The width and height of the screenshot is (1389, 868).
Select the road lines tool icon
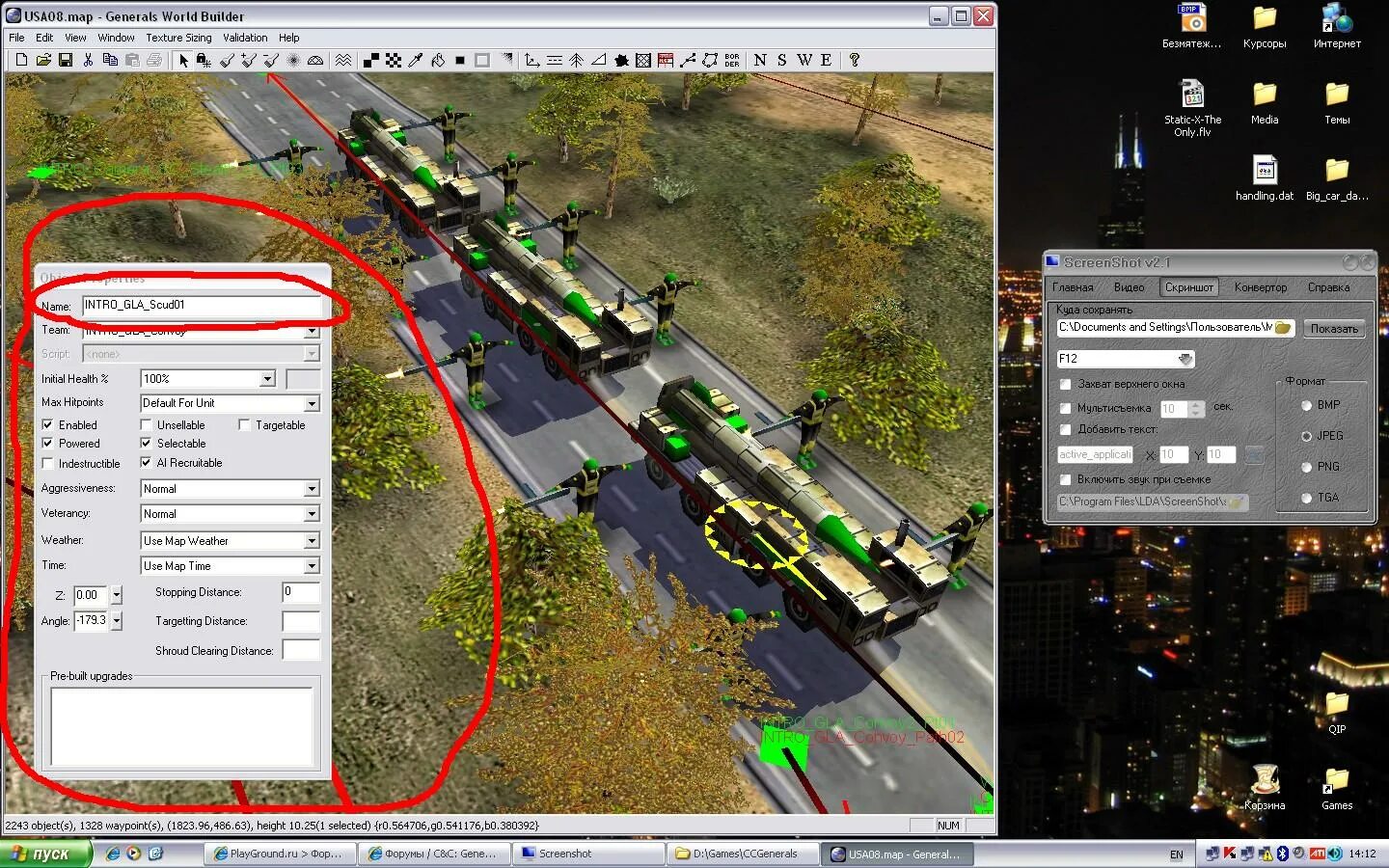(555, 60)
